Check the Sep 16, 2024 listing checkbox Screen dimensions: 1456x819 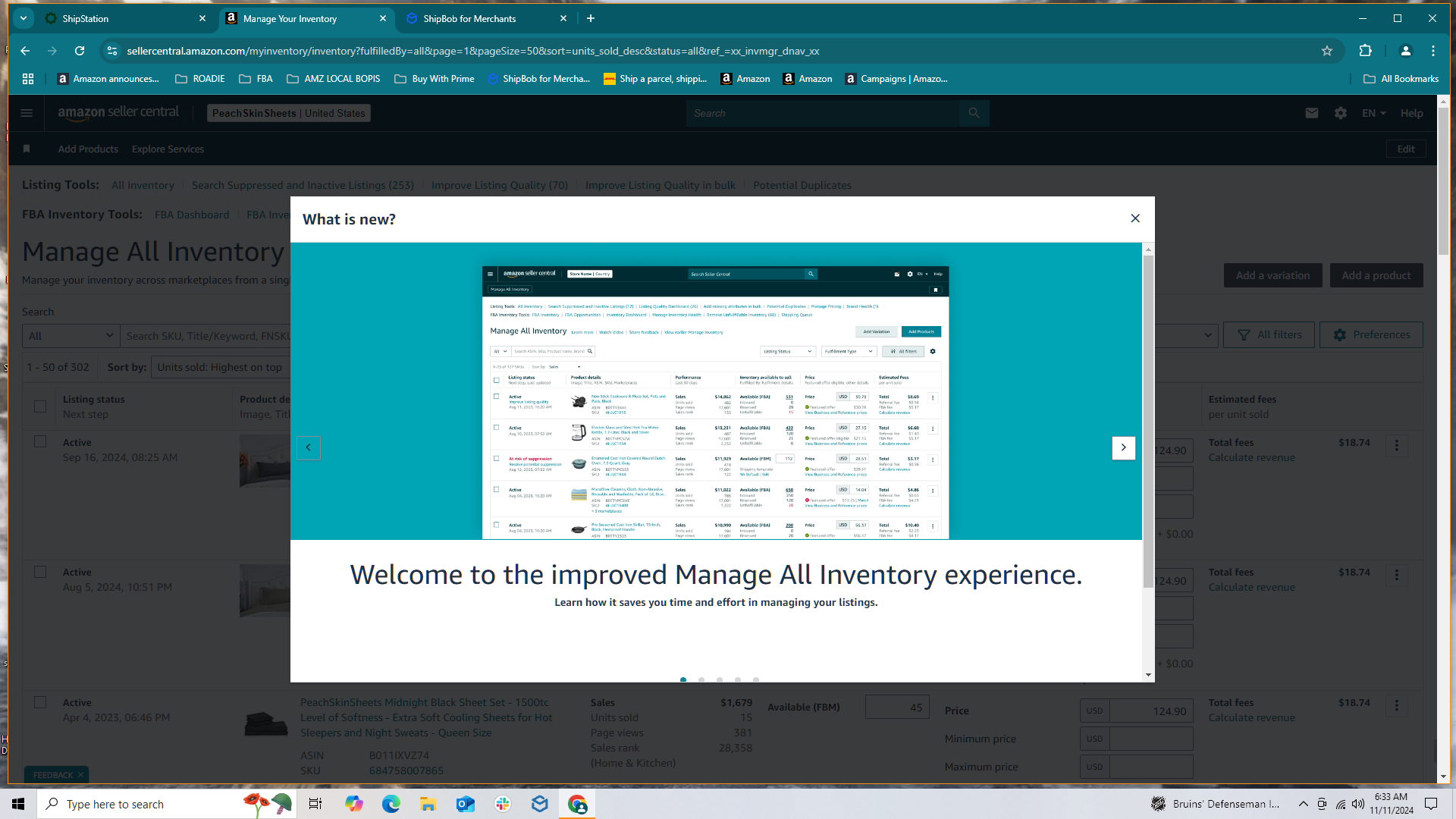point(40,442)
